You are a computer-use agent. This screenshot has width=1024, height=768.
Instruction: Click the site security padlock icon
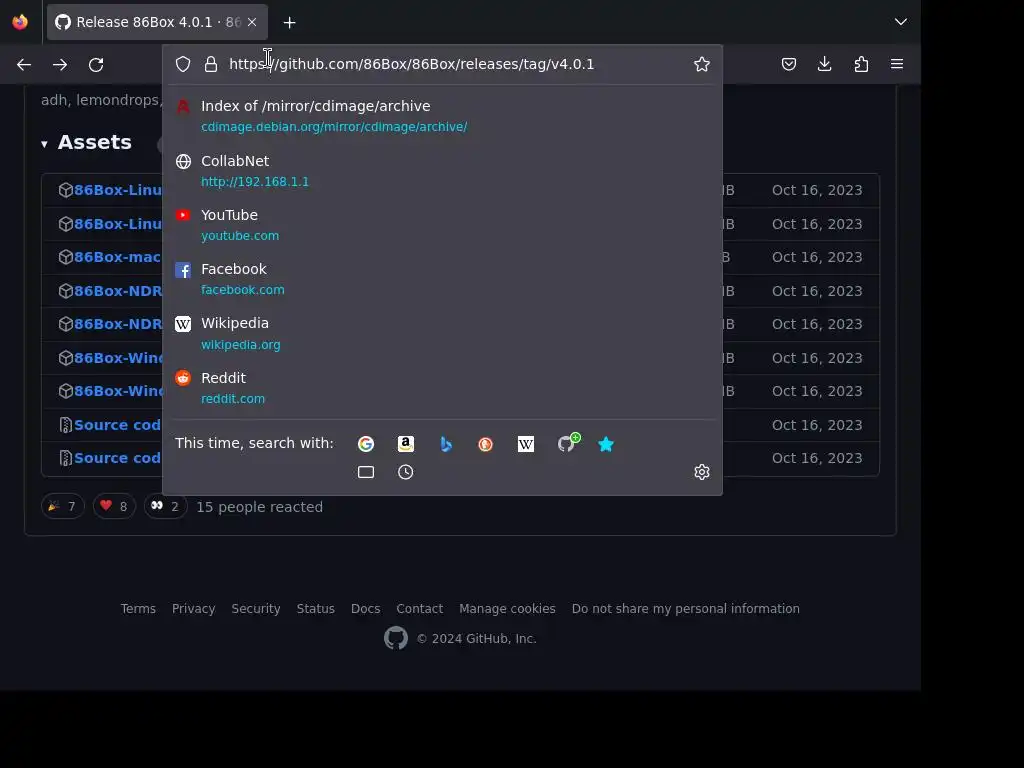click(x=210, y=64)
